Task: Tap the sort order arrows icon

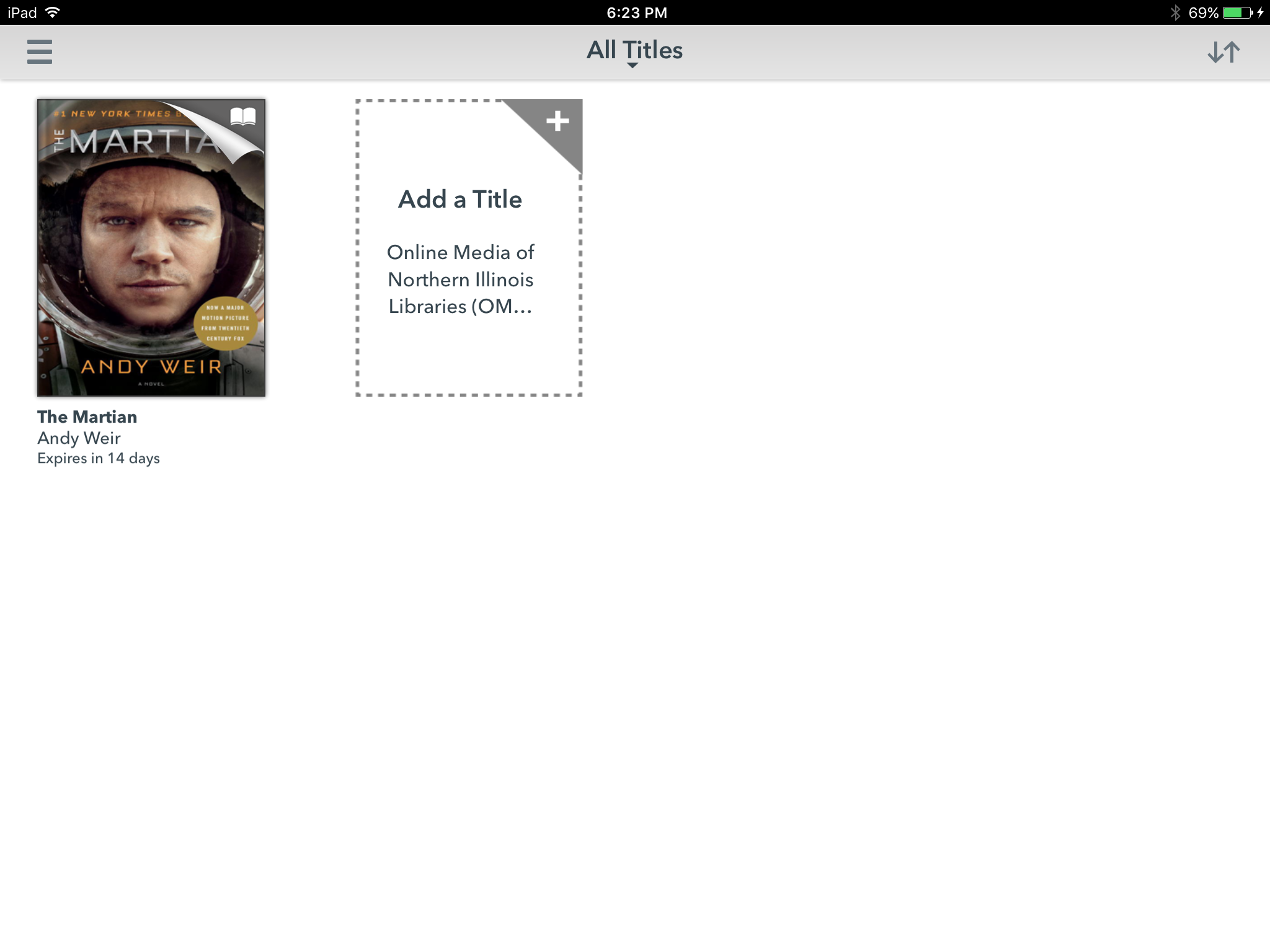Action: 1223,52
